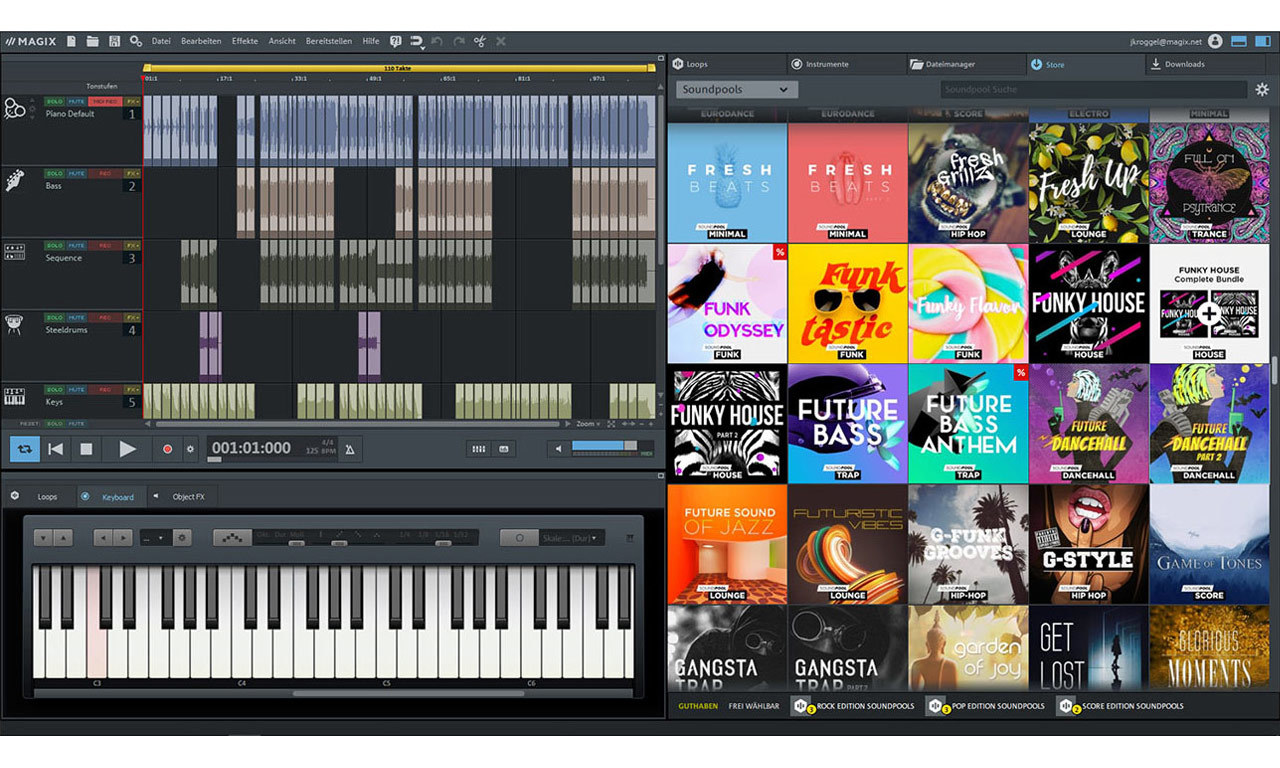This screenshot has width=1280, height=768.
Task: Open FX menu on Bass track
Action: (x=133, y=173)
